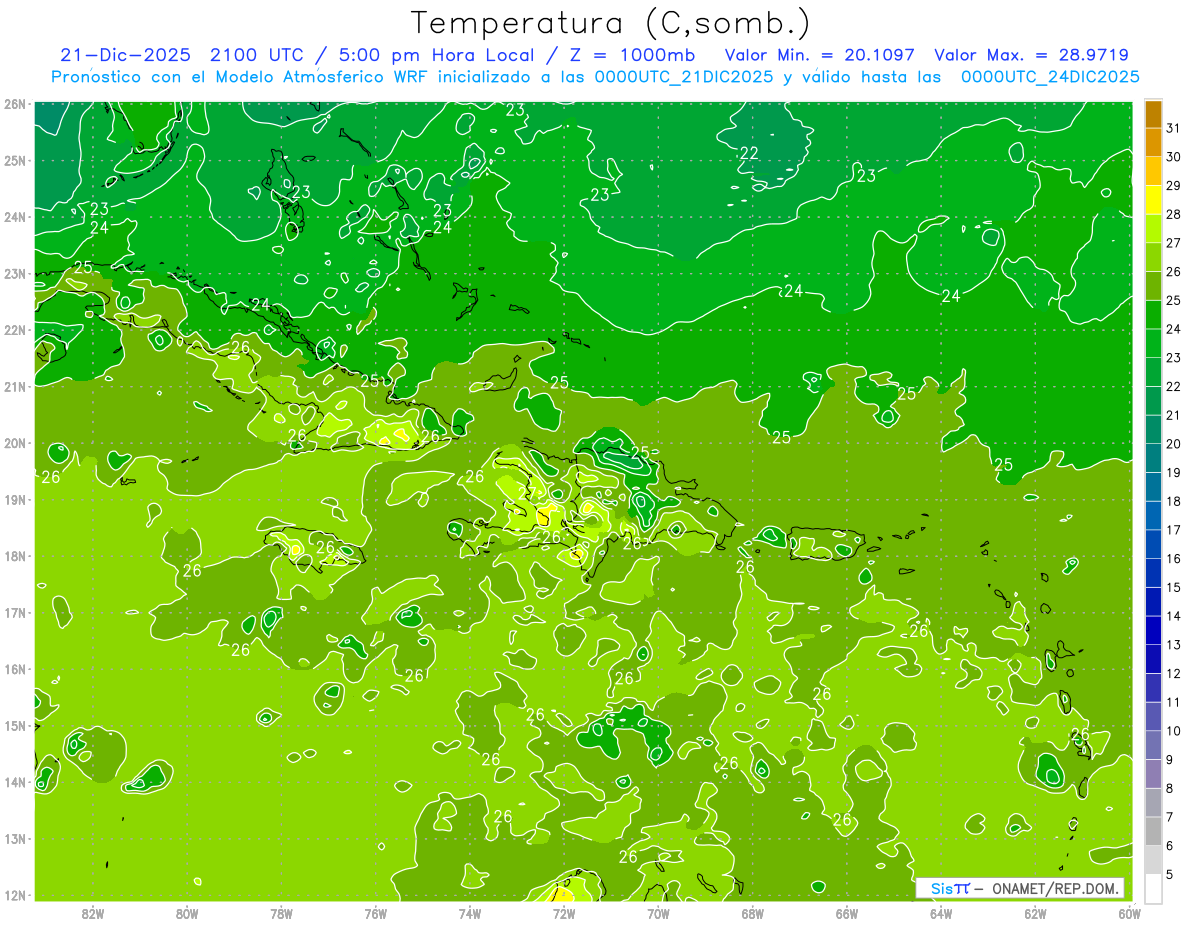
Task: Click the color scale label "29"
Action: coord(1174,185)
